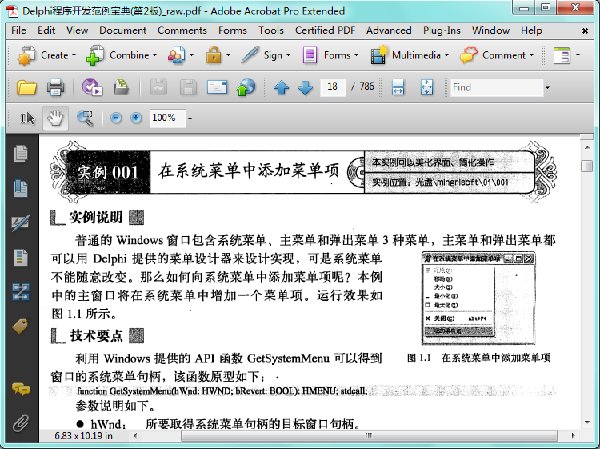The image size is (600, 449).
Task: Activate the Marquee Zoom tool
Action: 85,118
